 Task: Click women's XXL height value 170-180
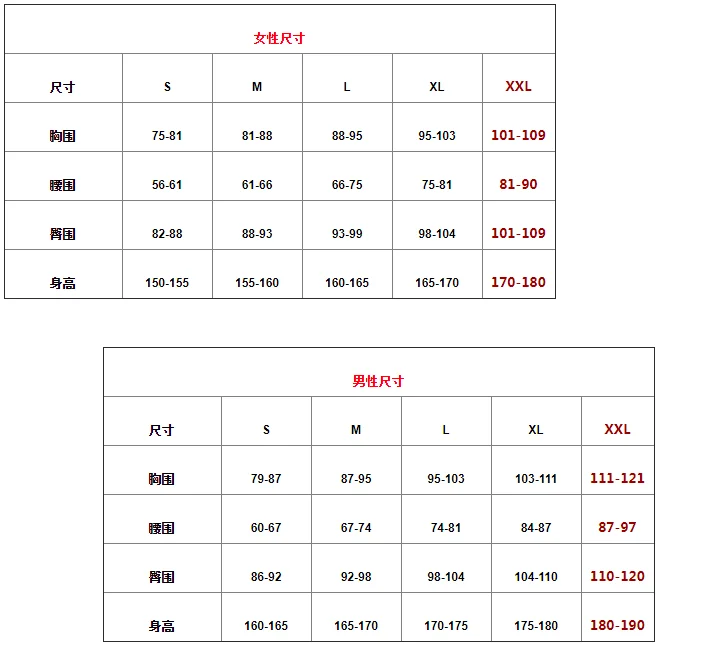pyautogui.click(x=518, y=282)
